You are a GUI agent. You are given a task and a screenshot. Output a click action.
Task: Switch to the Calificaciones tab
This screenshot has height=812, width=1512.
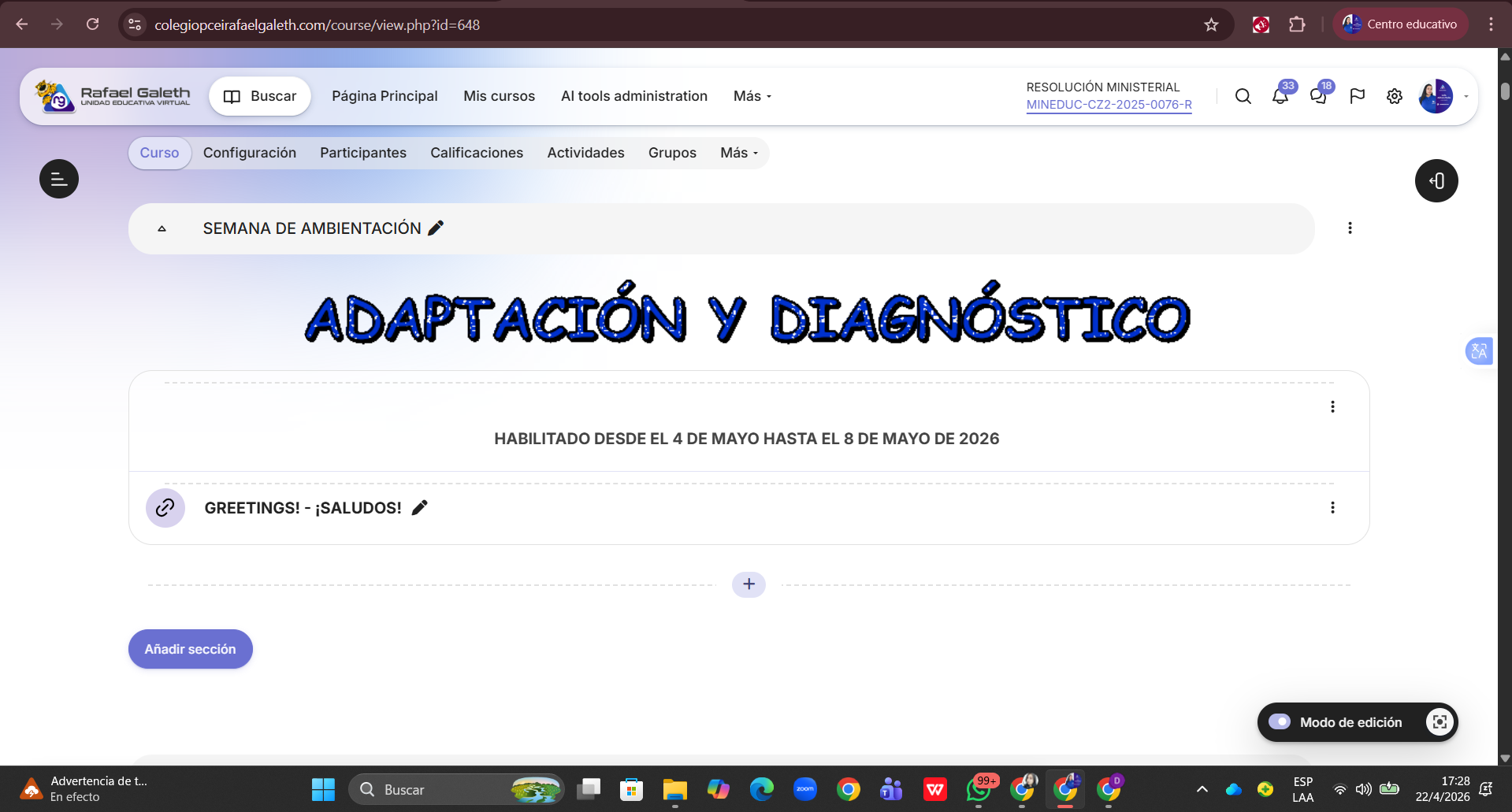coord(476,153)
